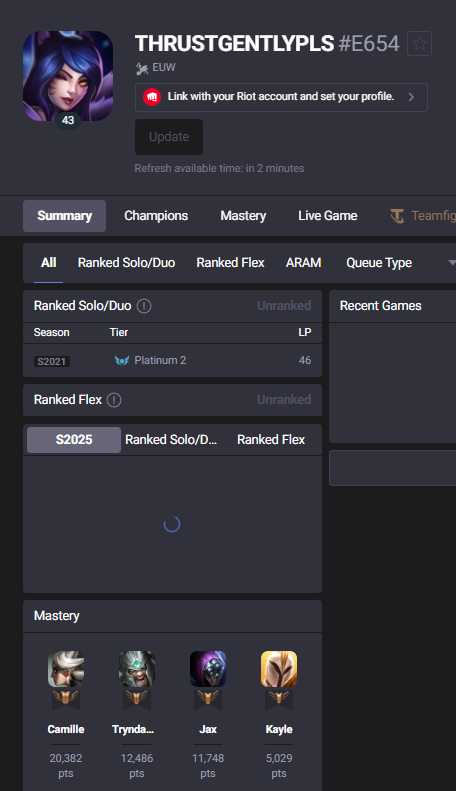The height and width of the screenshot is (791, 456).
Task: Click the mastery emblem under Tryndamere
Action: pos(137,699)
